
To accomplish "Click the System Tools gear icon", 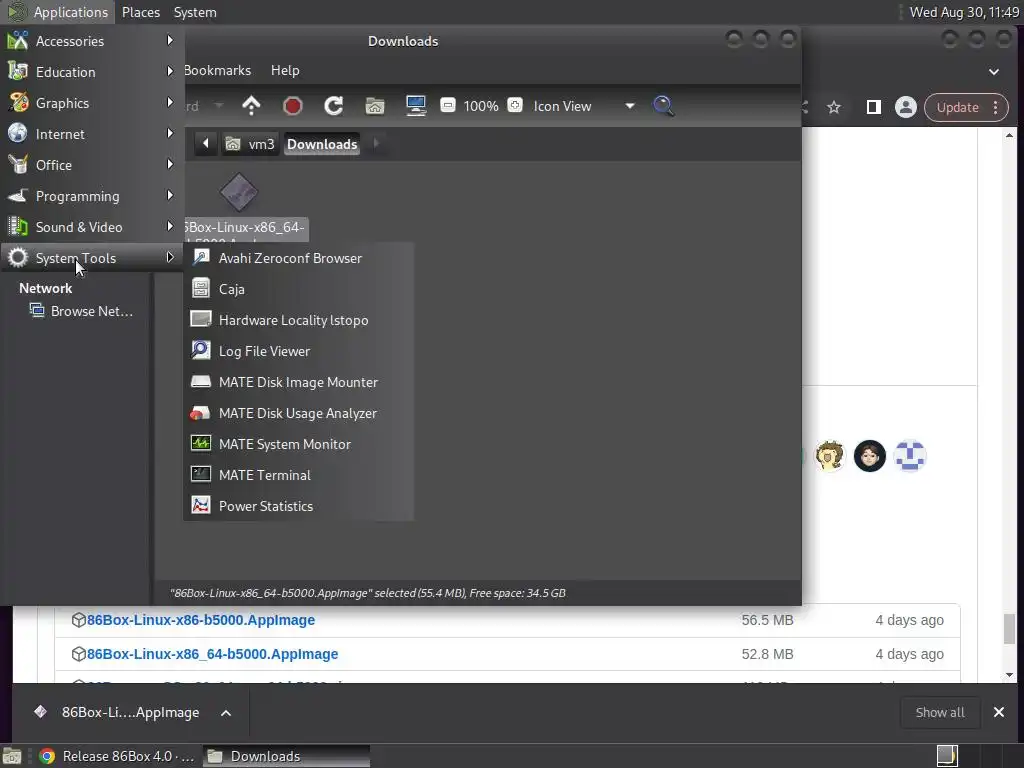I will [x=18, y=258].
